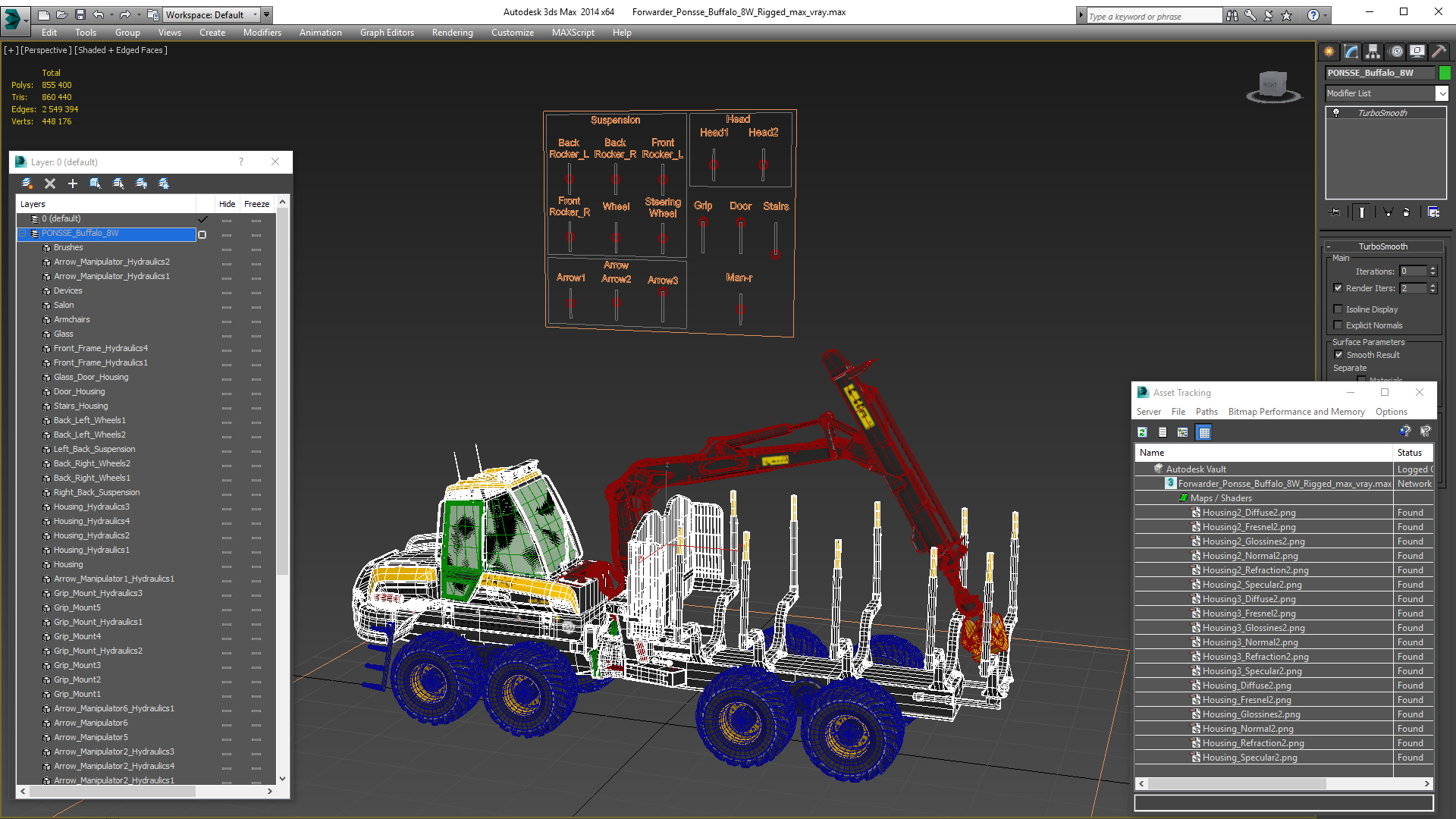Open the Display command panel tab

coord(1417,52)
